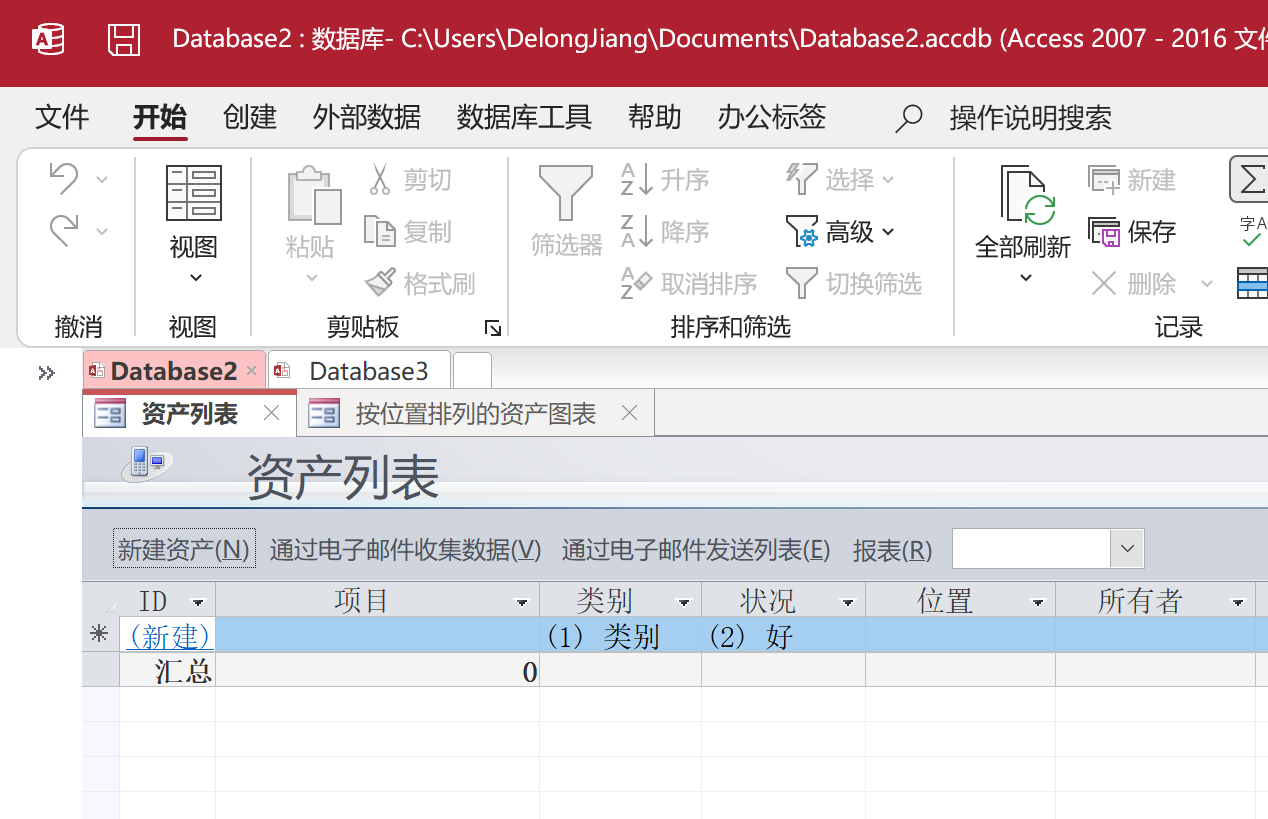Open the 状况 column filter arrow
This screenshot has height=819, width=1268.
(848, 602)
